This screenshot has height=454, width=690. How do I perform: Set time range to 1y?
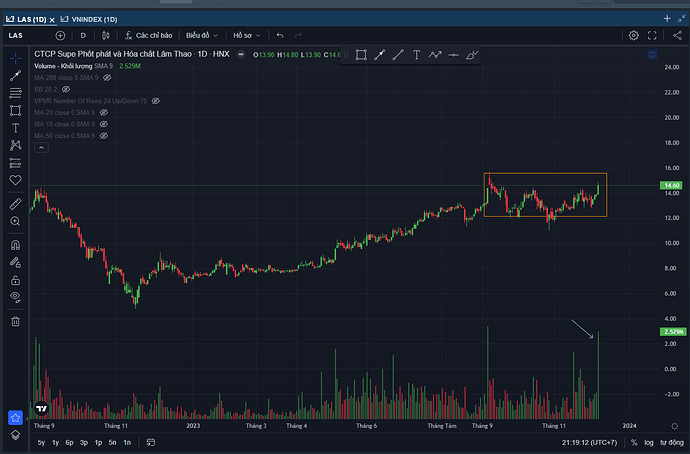[55, 441]
